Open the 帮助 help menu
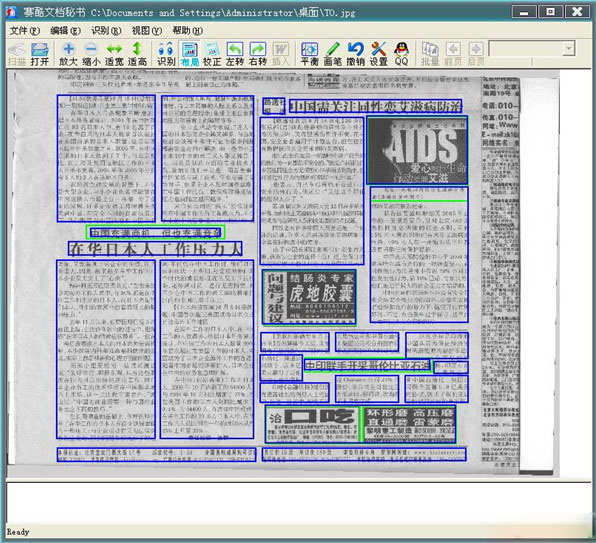Screen dimensions: 596x543 pos(187,30)
